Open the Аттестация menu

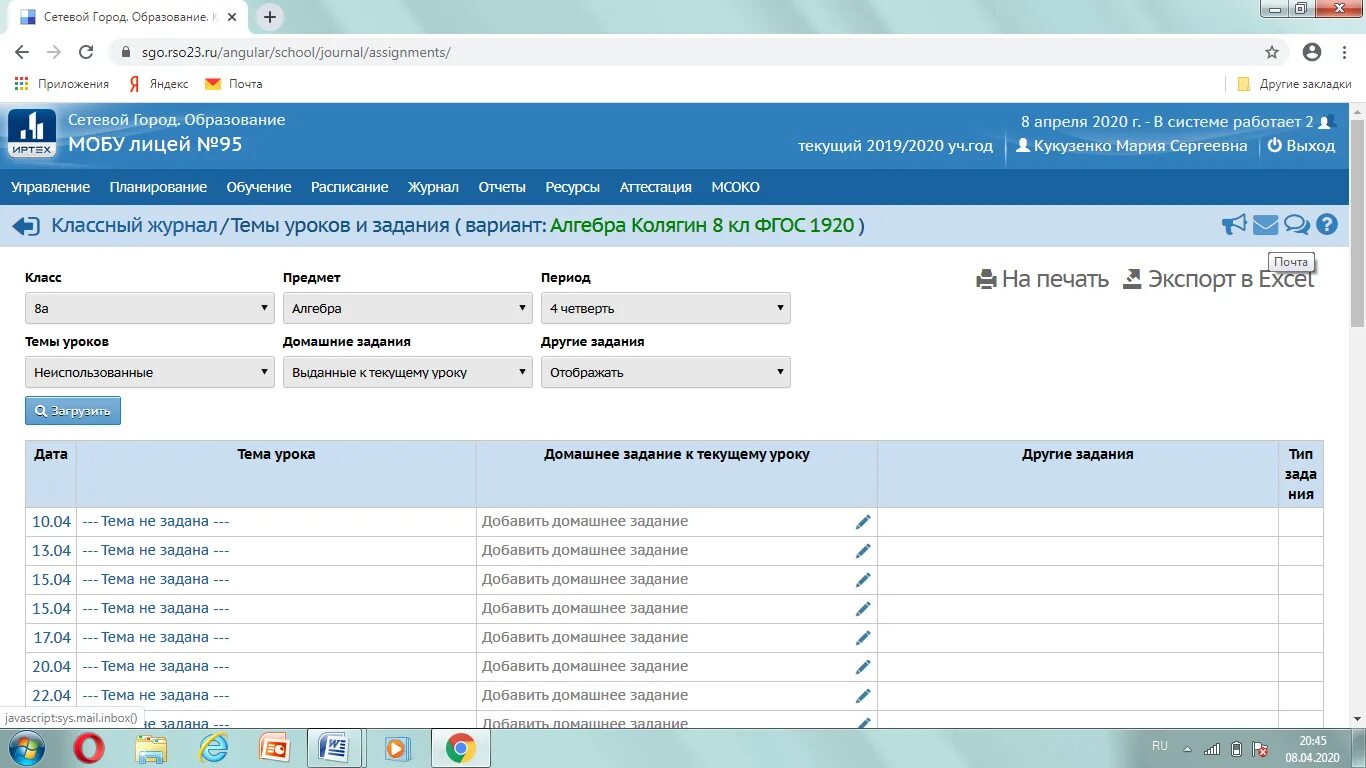(656, 187)
